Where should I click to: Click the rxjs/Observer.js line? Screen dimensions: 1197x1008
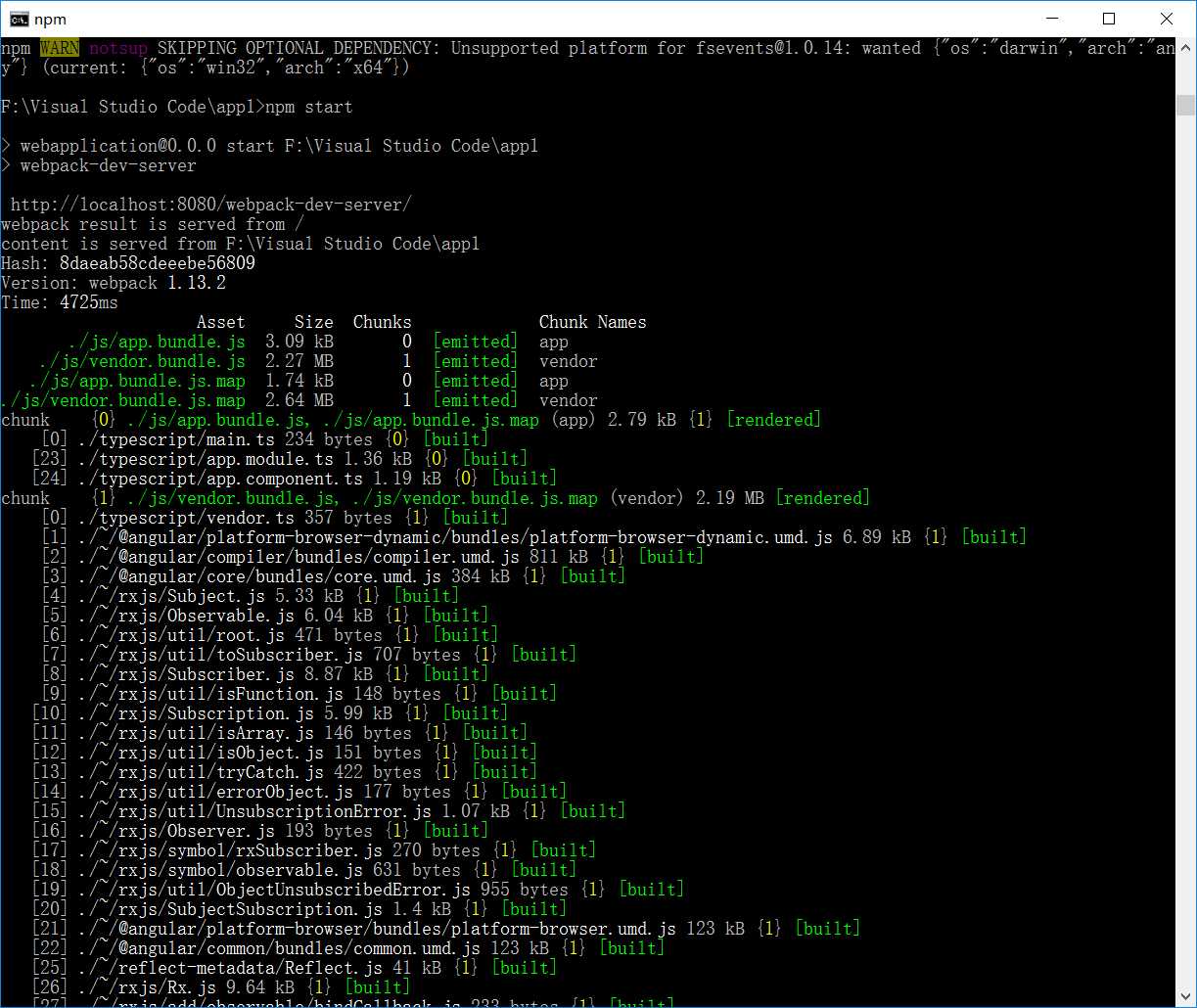click(x=259, y=831)
